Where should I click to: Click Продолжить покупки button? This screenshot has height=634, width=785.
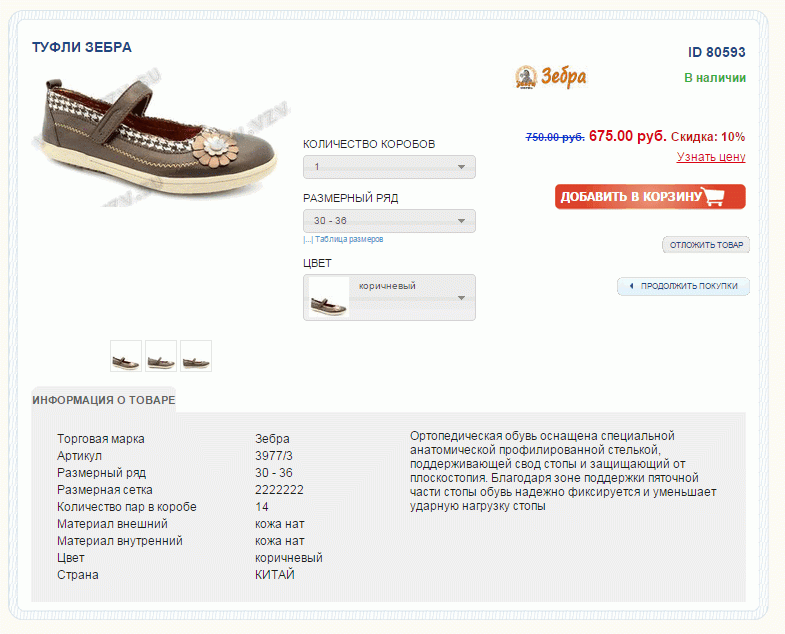click(x=683, y=286)
